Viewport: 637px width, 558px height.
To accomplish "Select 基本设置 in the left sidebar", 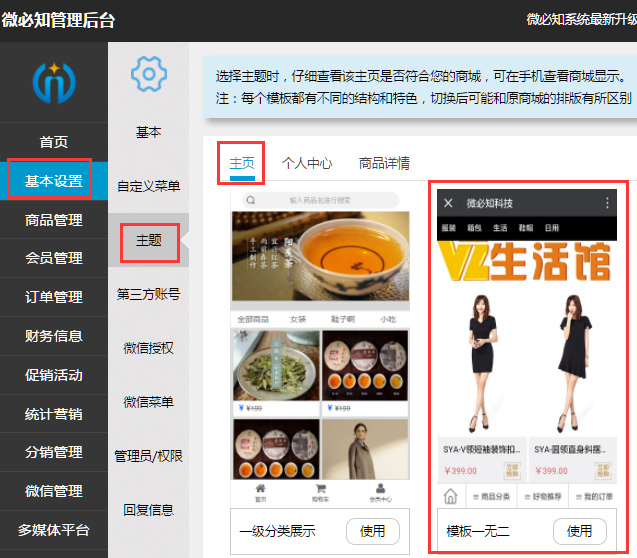I will tap(54, 181).
